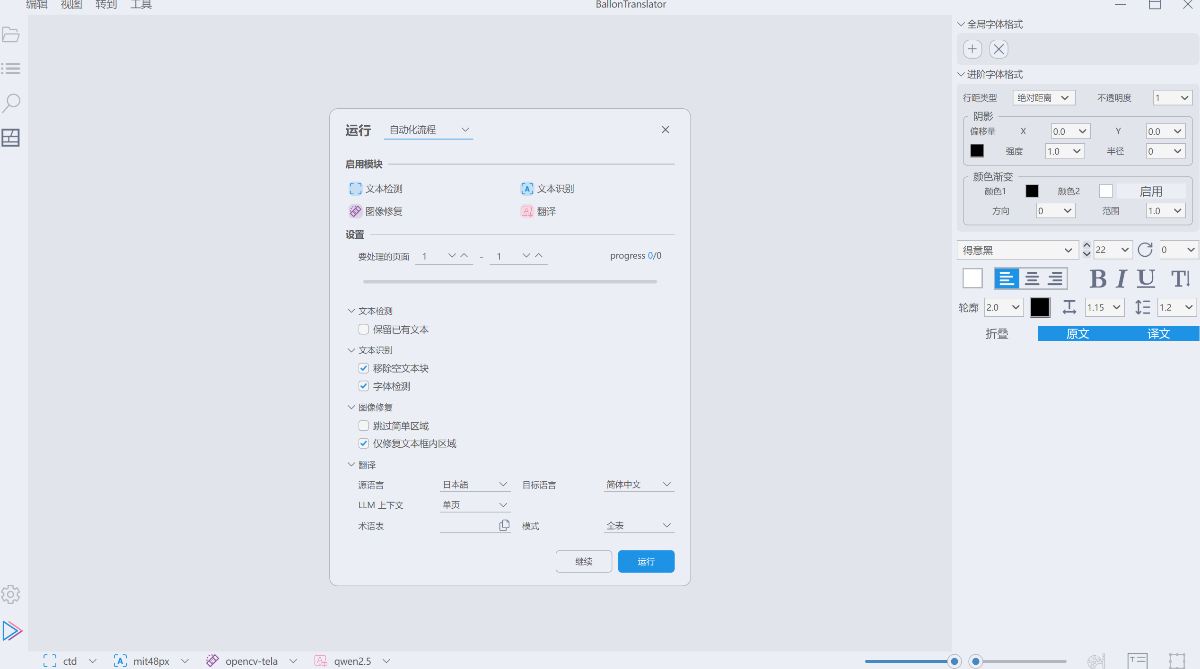Open line spacing type 绝对距离 dropdown

[x=1044, y=98]
